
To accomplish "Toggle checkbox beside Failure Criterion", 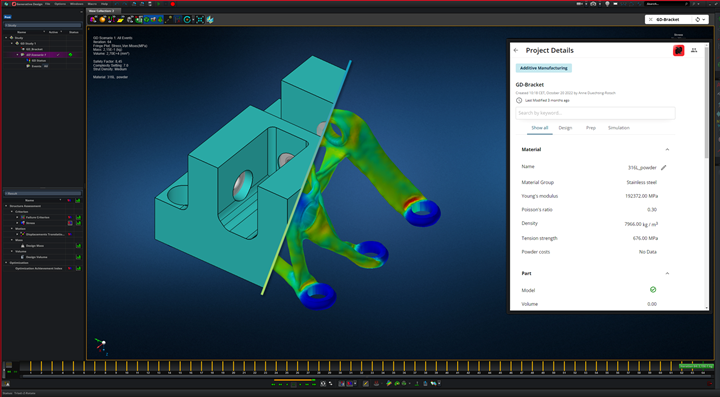I will [x=17, y=217].
